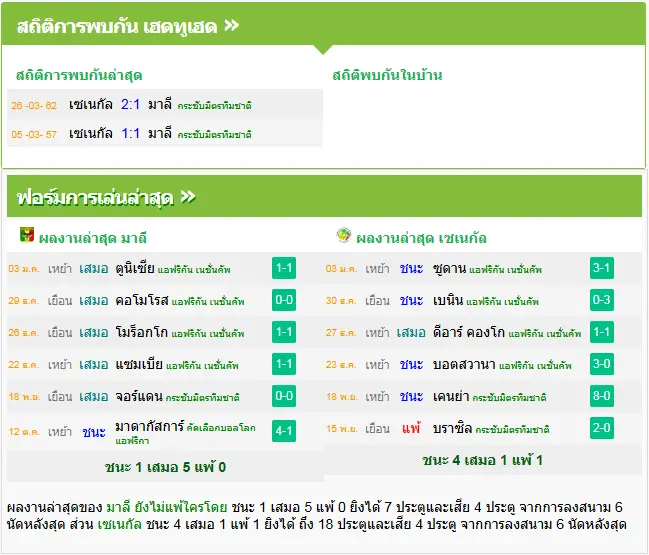649x555 pixels.
Task: Open the ฟอร์มการเล่นล่าสุด section header
Action: [x=324, y=196]
